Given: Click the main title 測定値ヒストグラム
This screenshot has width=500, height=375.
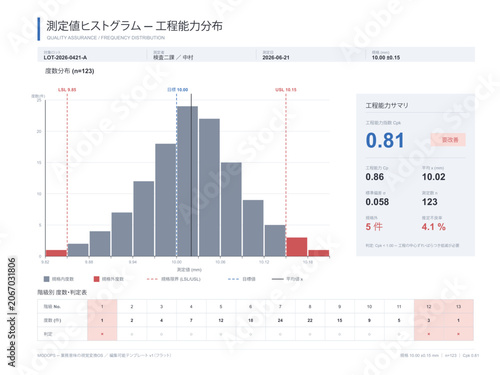Looking at the screenshot, I should coord(94,26).
